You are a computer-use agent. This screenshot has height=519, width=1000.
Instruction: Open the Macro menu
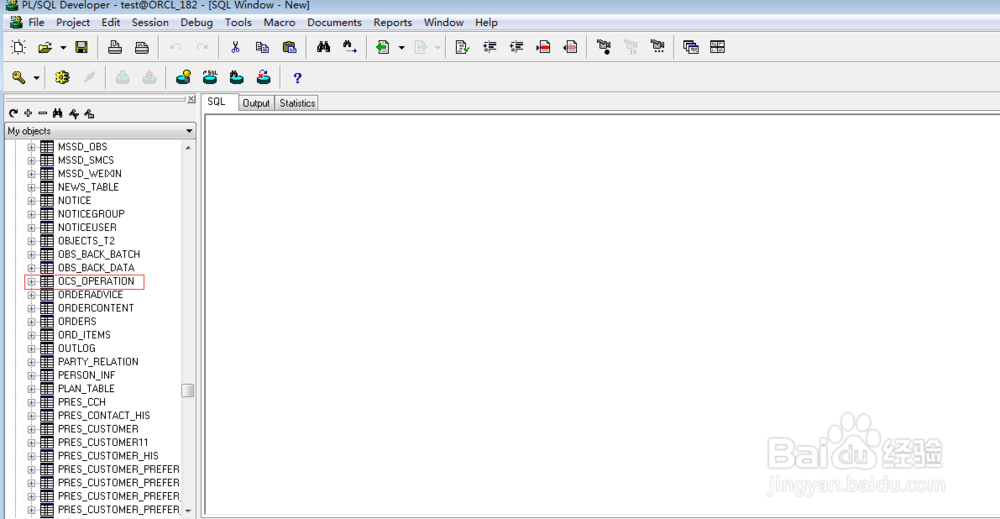[x=279, y=22]
